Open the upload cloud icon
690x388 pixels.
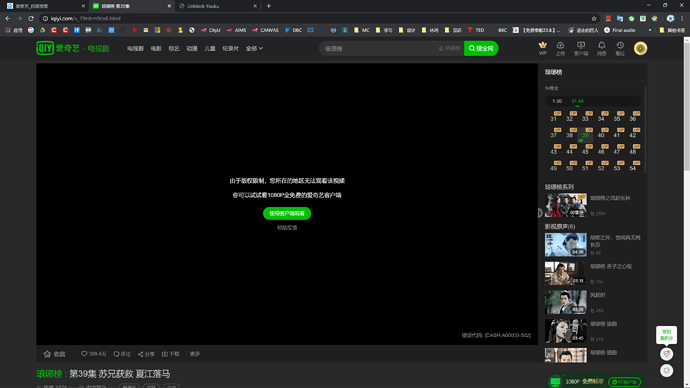(560, 48)
